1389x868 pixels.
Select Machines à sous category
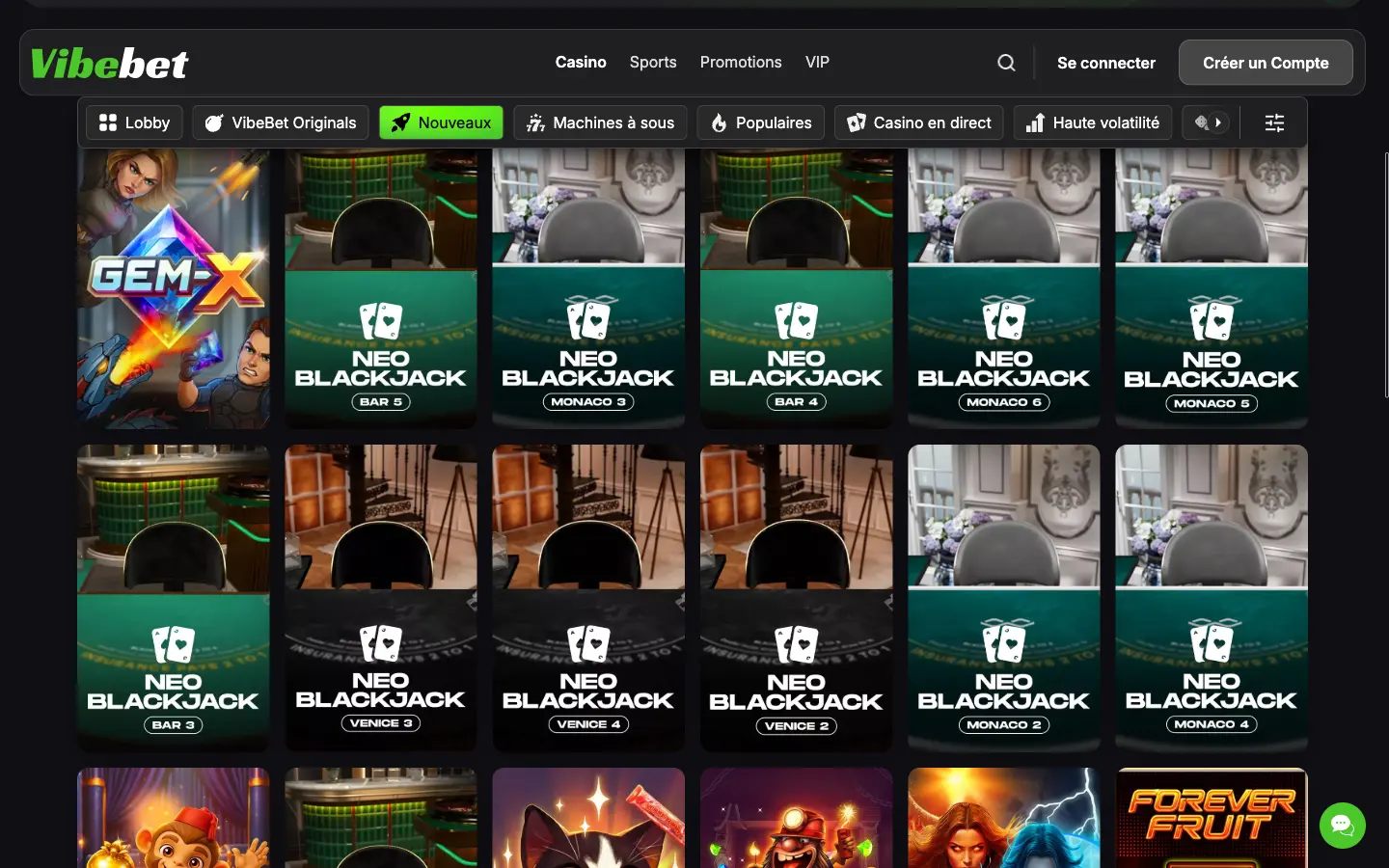pyautogui.click(x=600, y=122)
